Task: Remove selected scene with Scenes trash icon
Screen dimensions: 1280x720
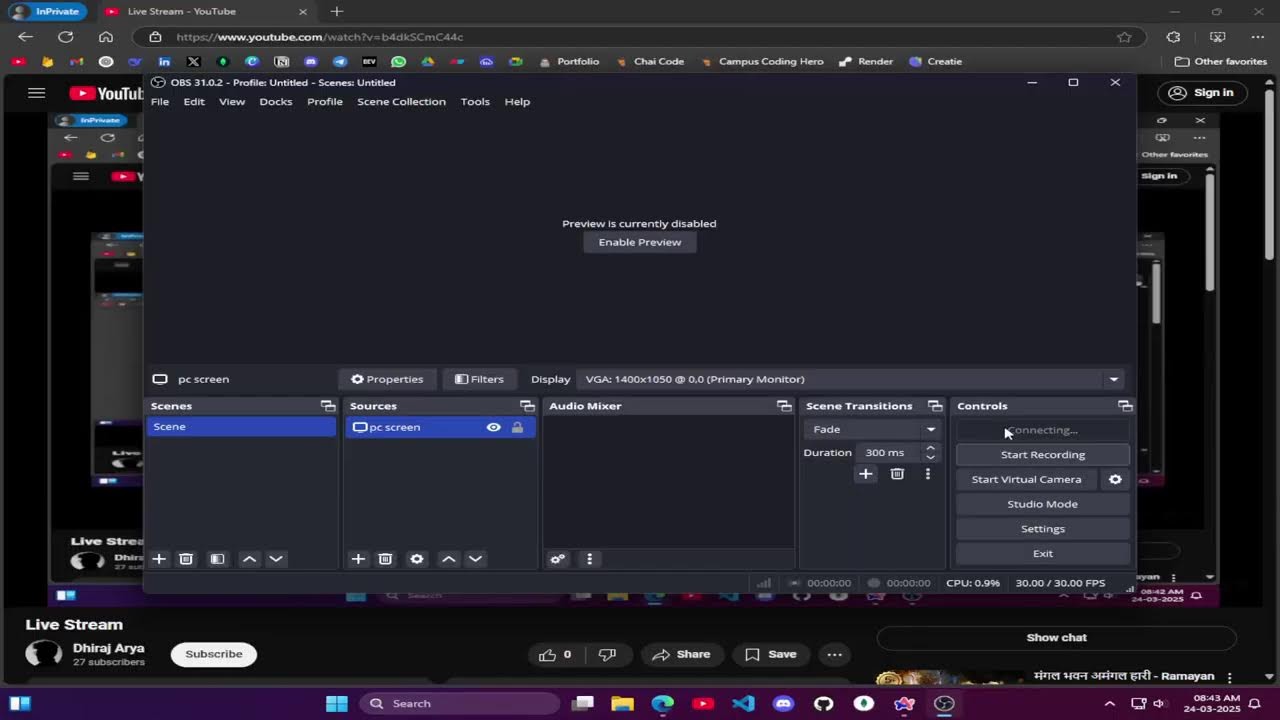Action: [x=186, y=559]
